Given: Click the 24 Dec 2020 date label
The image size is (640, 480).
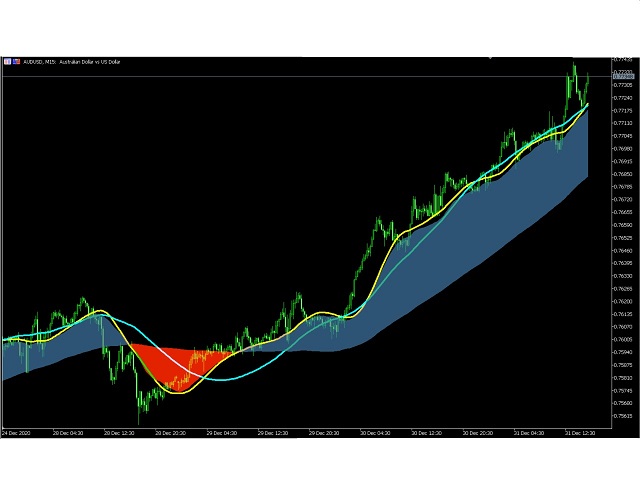Looking at the screenshot, I should [x=16, y=433].
